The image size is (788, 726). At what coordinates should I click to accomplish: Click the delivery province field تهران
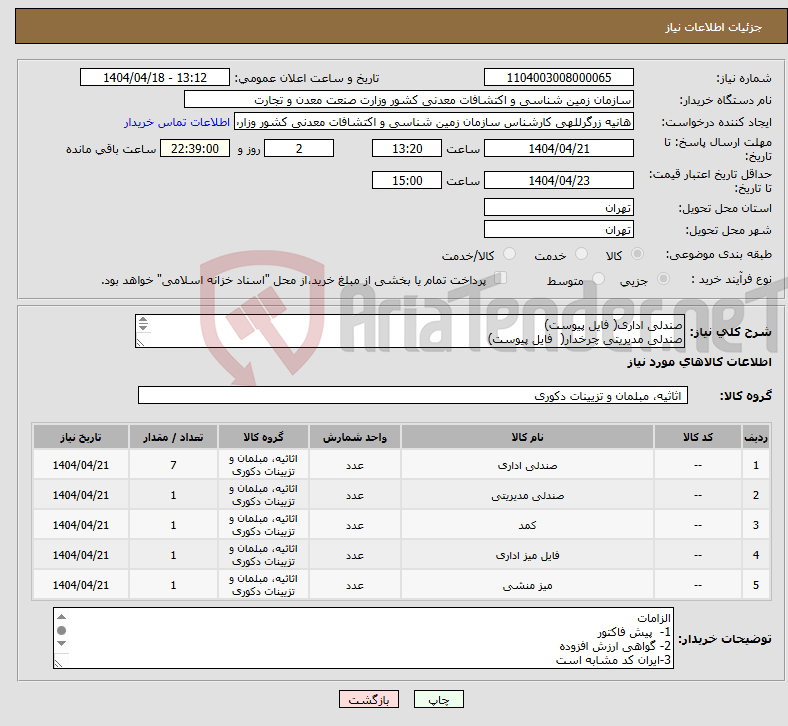(558, 207)
